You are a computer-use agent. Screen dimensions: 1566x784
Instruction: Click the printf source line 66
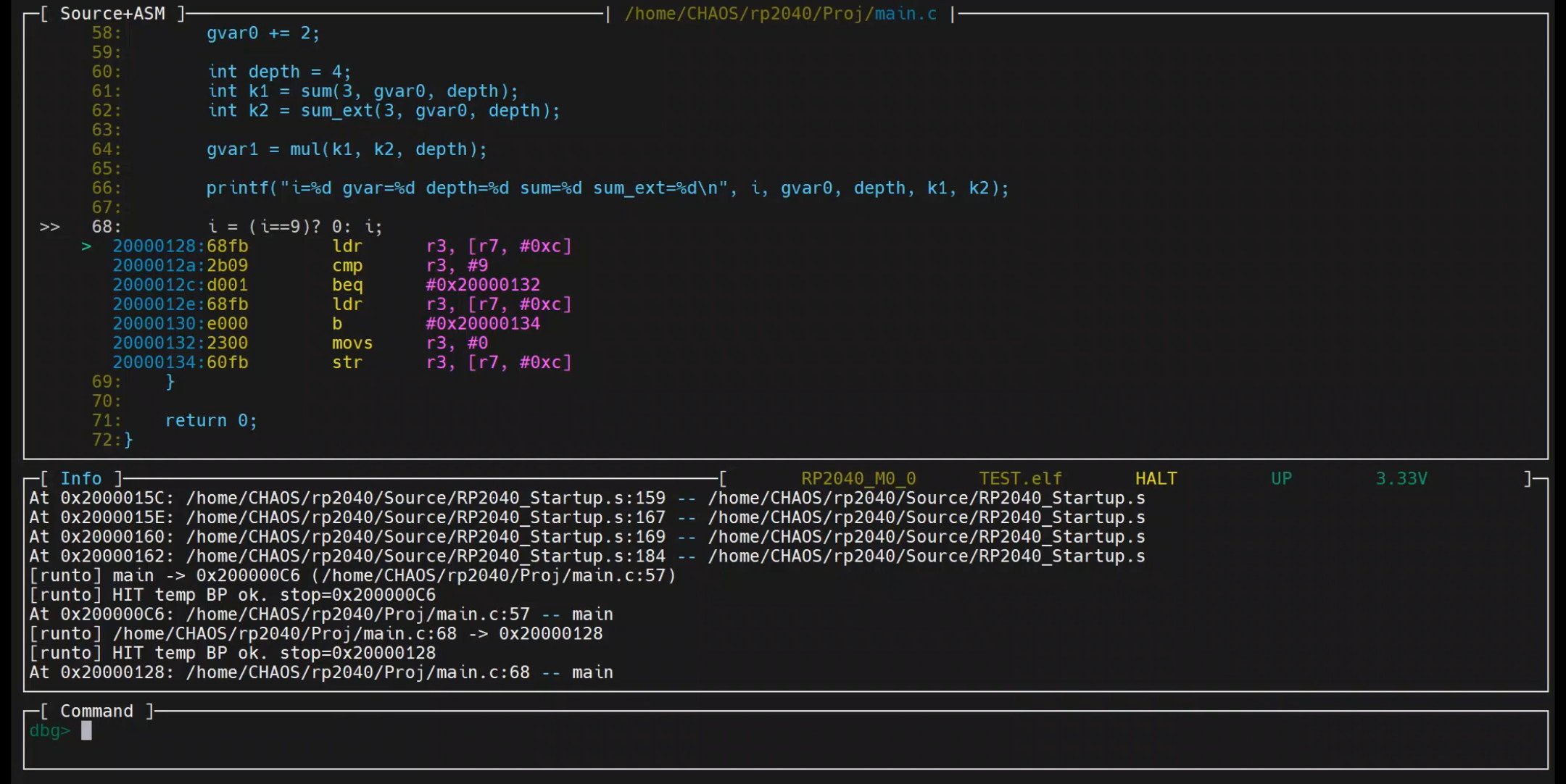(x=606, y=188)
